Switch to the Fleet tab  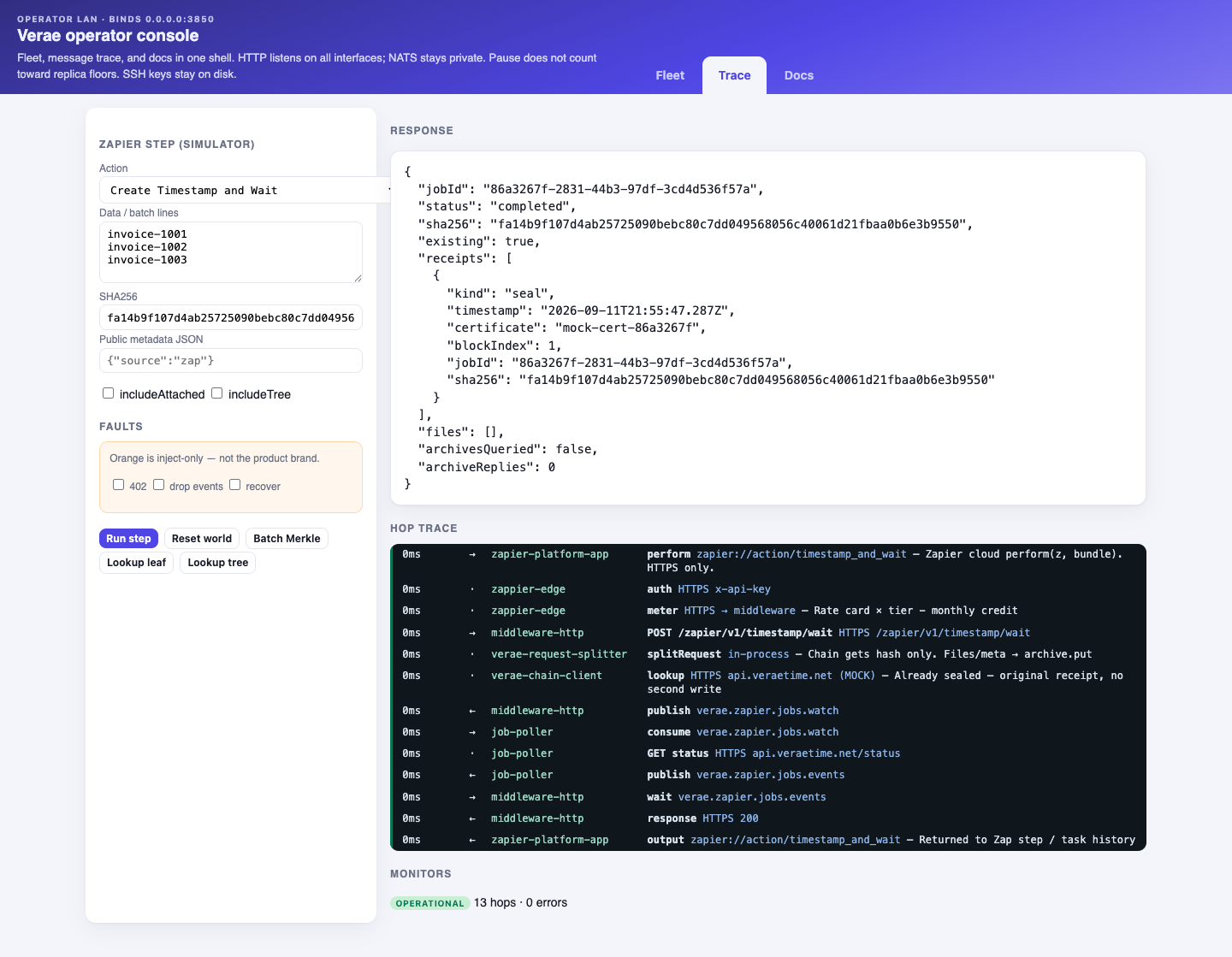pos(670,75)
